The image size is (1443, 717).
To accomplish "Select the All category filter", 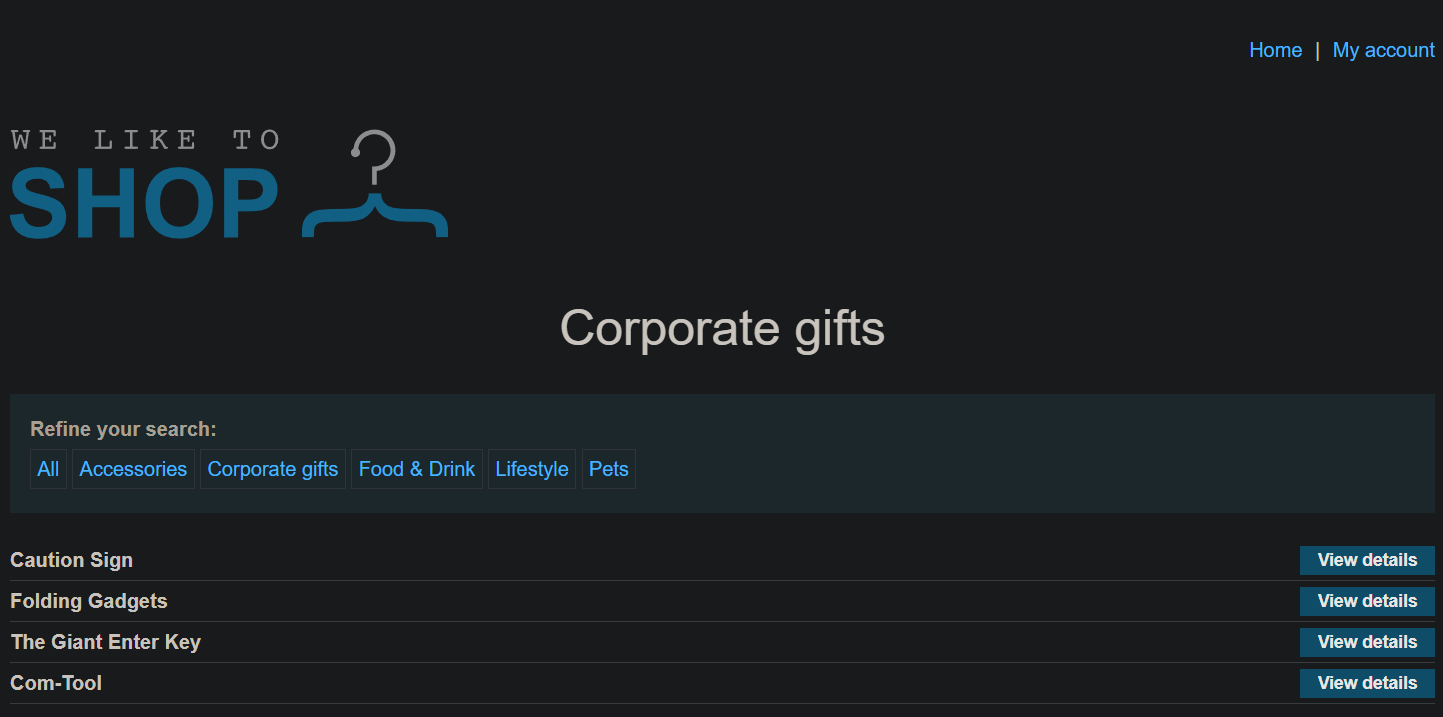I will (48, 469).
